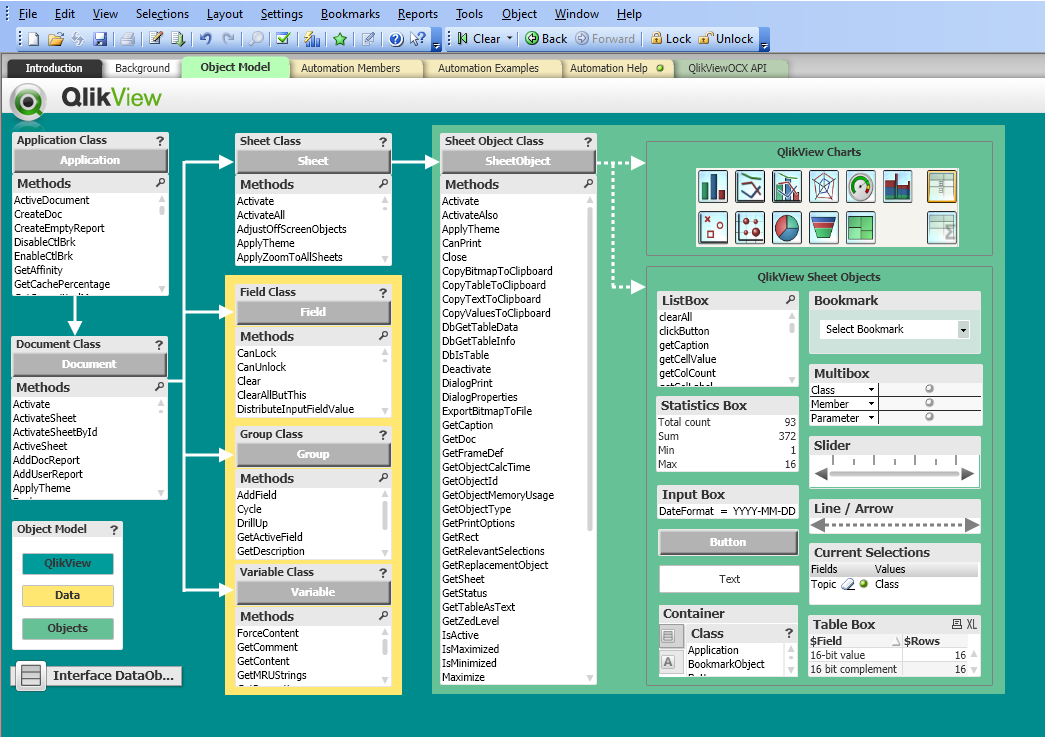Click the XL export icon in Table Box
Image resolution: width=1045 pixels, height=737 pixels.
pos(972,624)
